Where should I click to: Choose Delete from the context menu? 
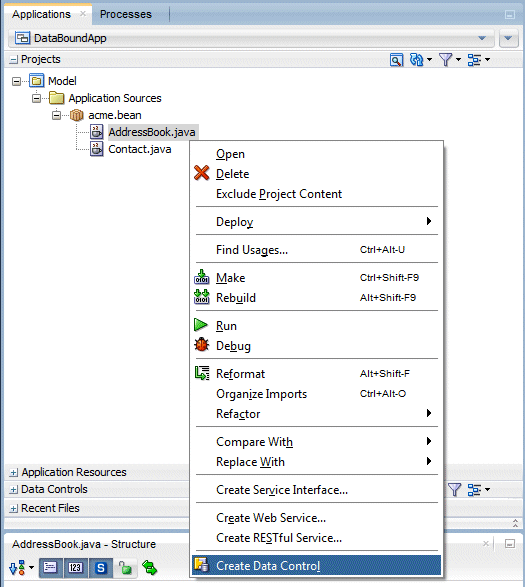[317, 174]
